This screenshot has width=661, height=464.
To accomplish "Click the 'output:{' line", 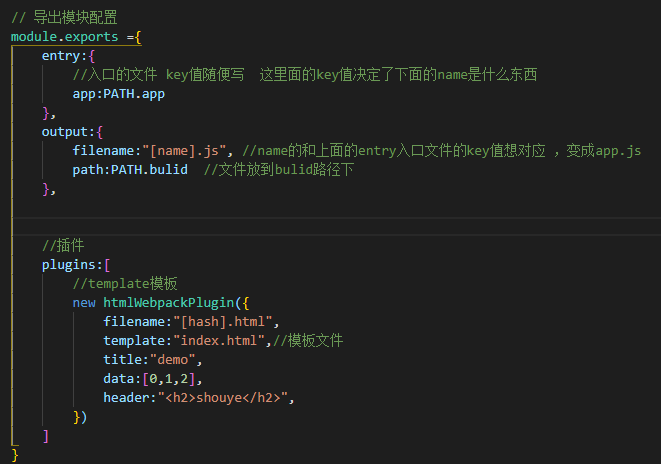I will click(72, 132).
